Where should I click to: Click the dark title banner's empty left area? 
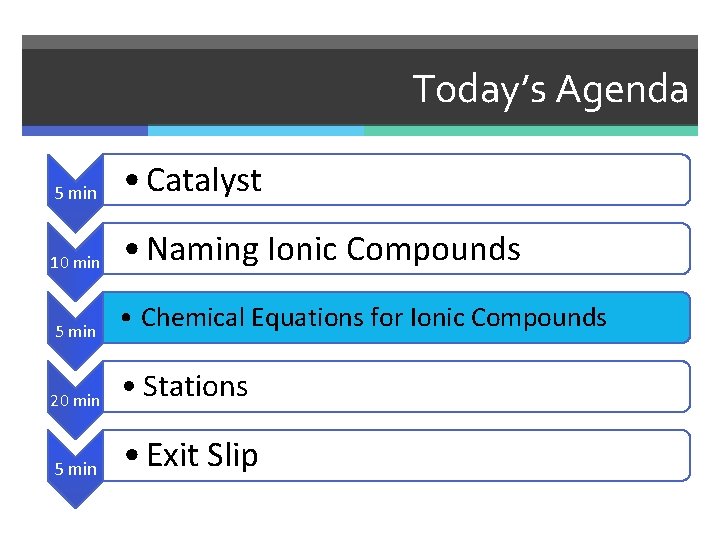211,87
